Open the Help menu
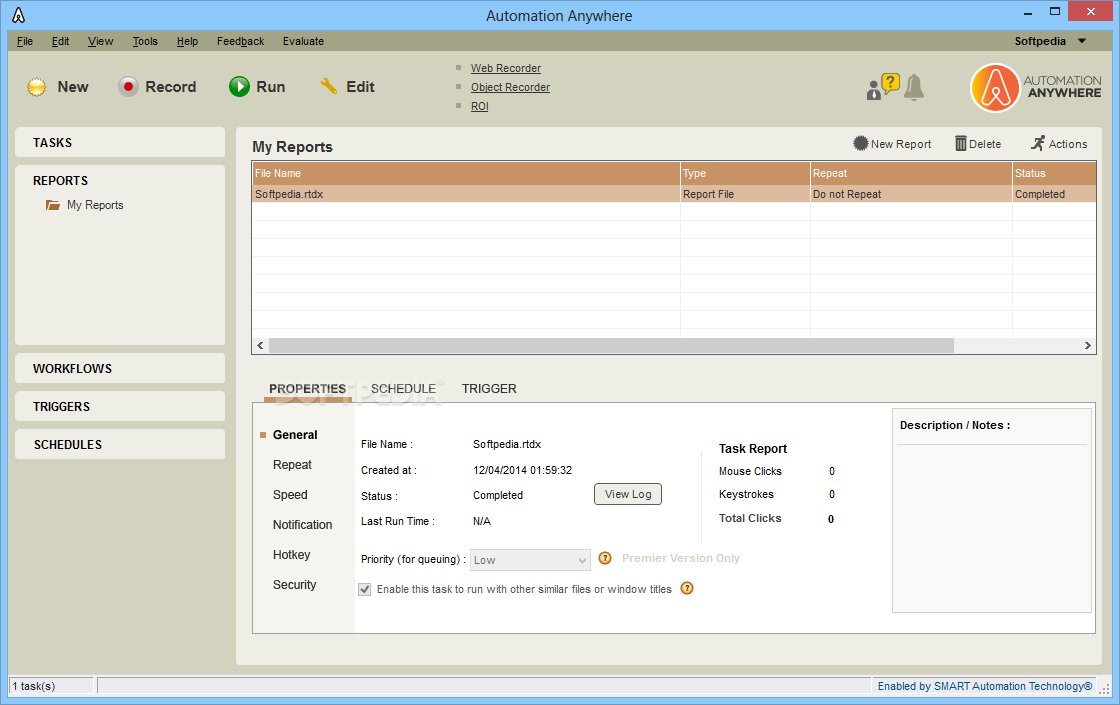Screen dimensions: 1120x705 pos(187,41)
